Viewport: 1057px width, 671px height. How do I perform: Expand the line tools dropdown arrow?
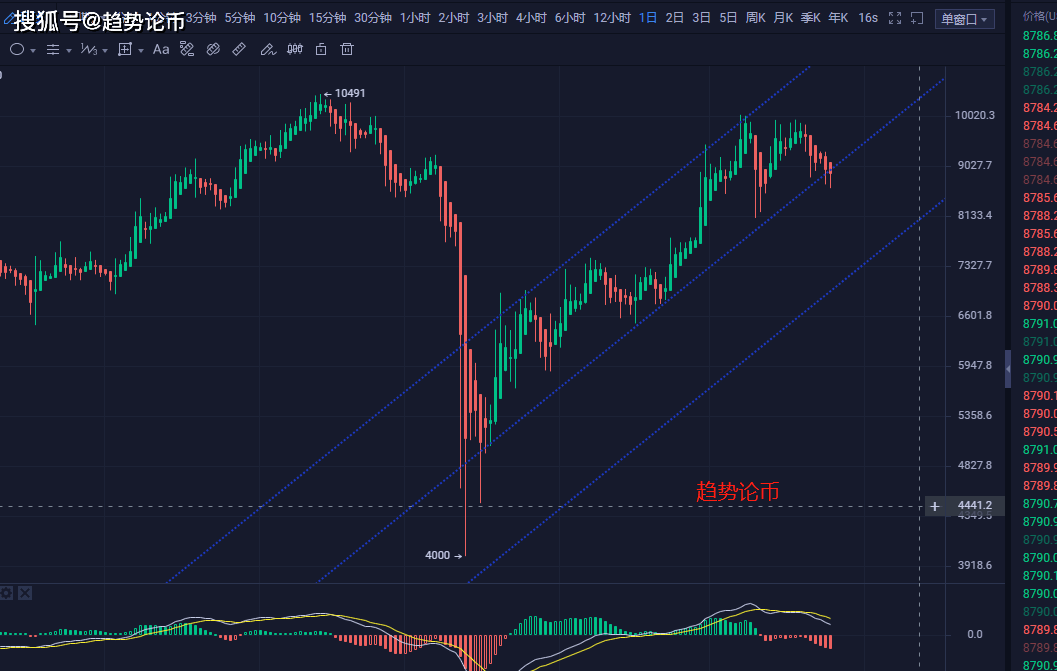[x=69, y=51]
